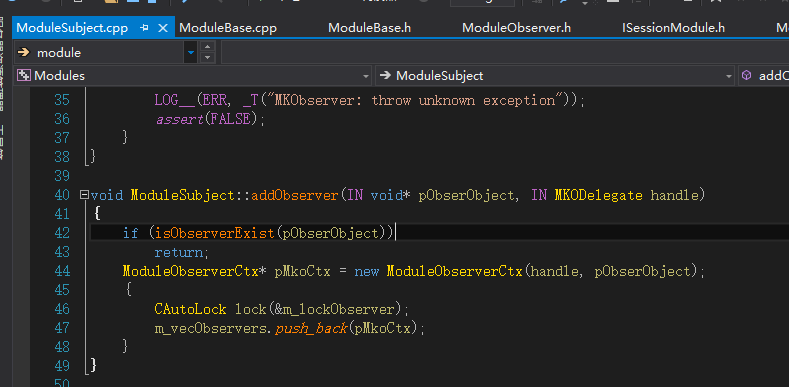The width and height of the screenshot is (789, 387).
Task: Open the ModuleObserver.h tab
Action: 516,28
